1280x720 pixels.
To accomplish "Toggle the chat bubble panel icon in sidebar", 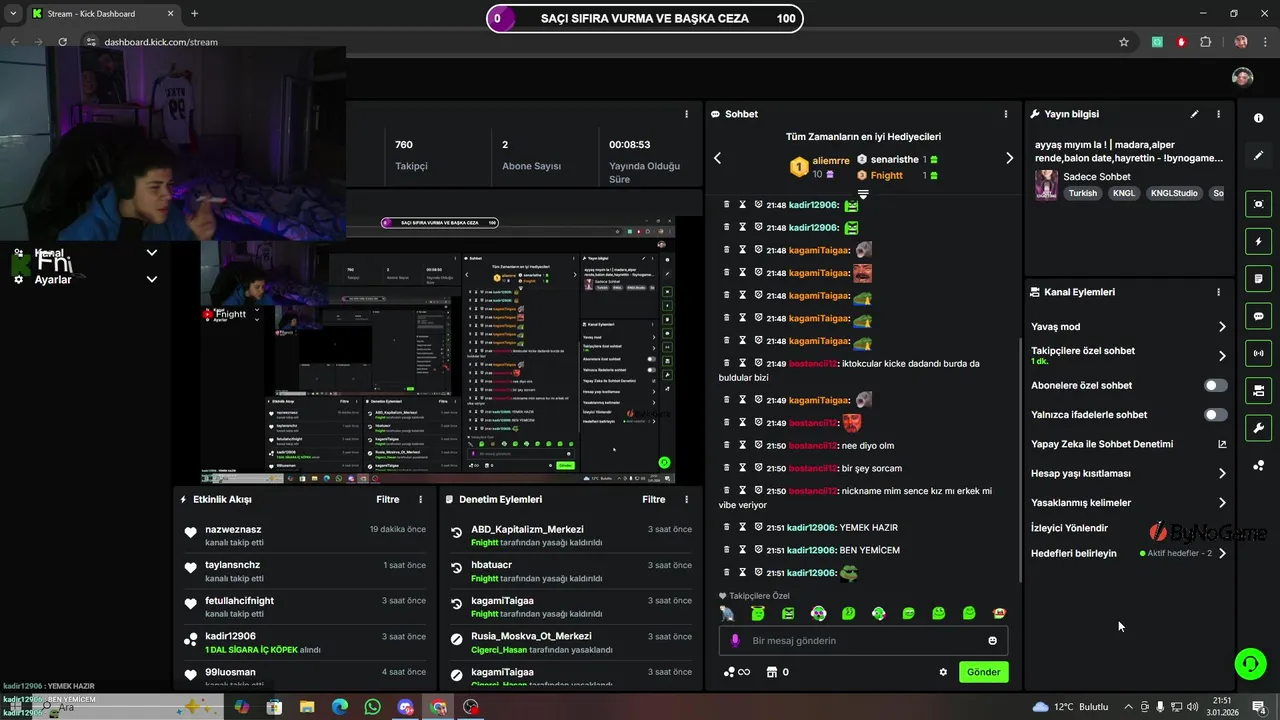I will pos(1258,316).
